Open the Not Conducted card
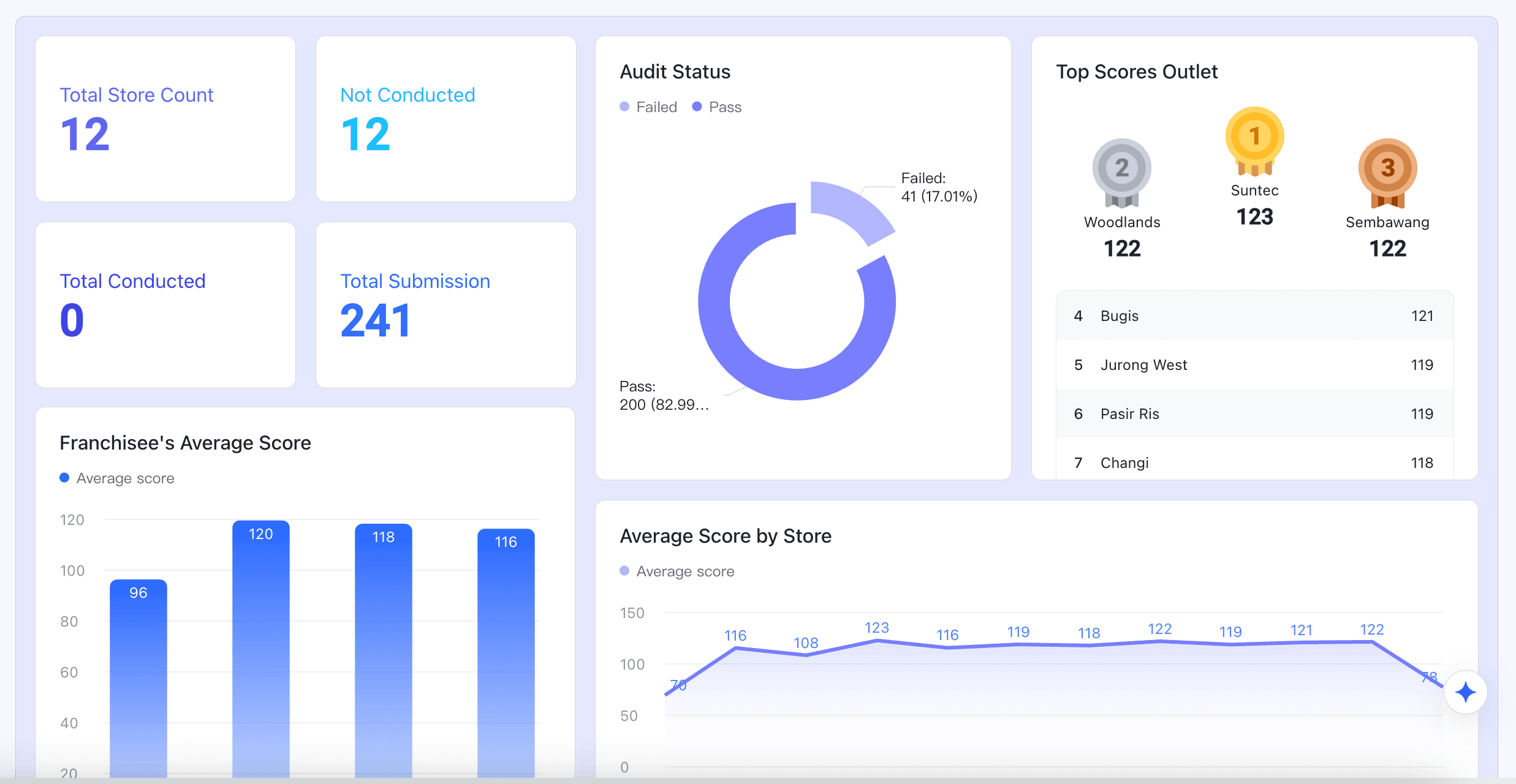Image resolution: width=1516 pixels, height=784 pixels. click(445, 119)
